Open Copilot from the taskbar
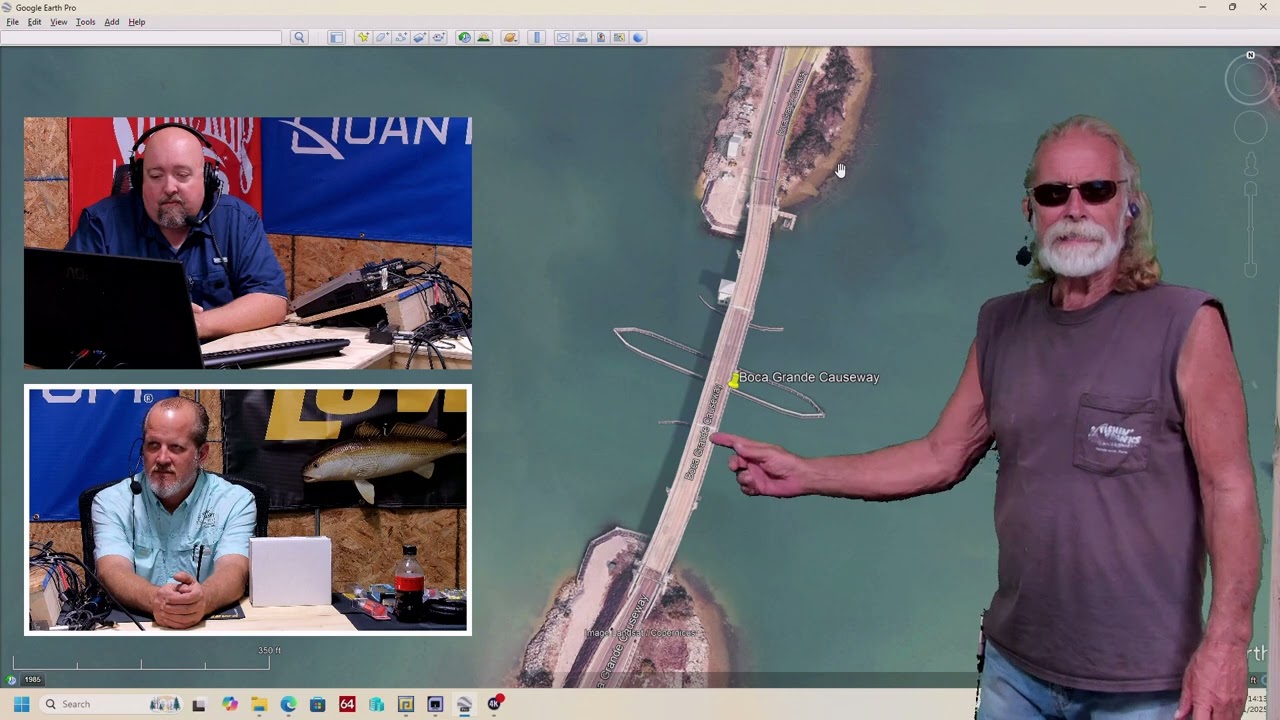 pyautogui.click(x=230, y=704)
